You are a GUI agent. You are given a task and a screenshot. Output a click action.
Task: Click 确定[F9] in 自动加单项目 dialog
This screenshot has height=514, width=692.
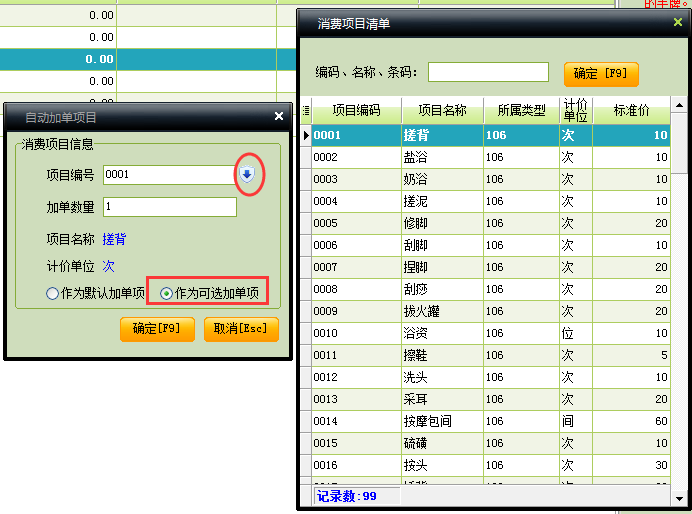coord(157,329)
